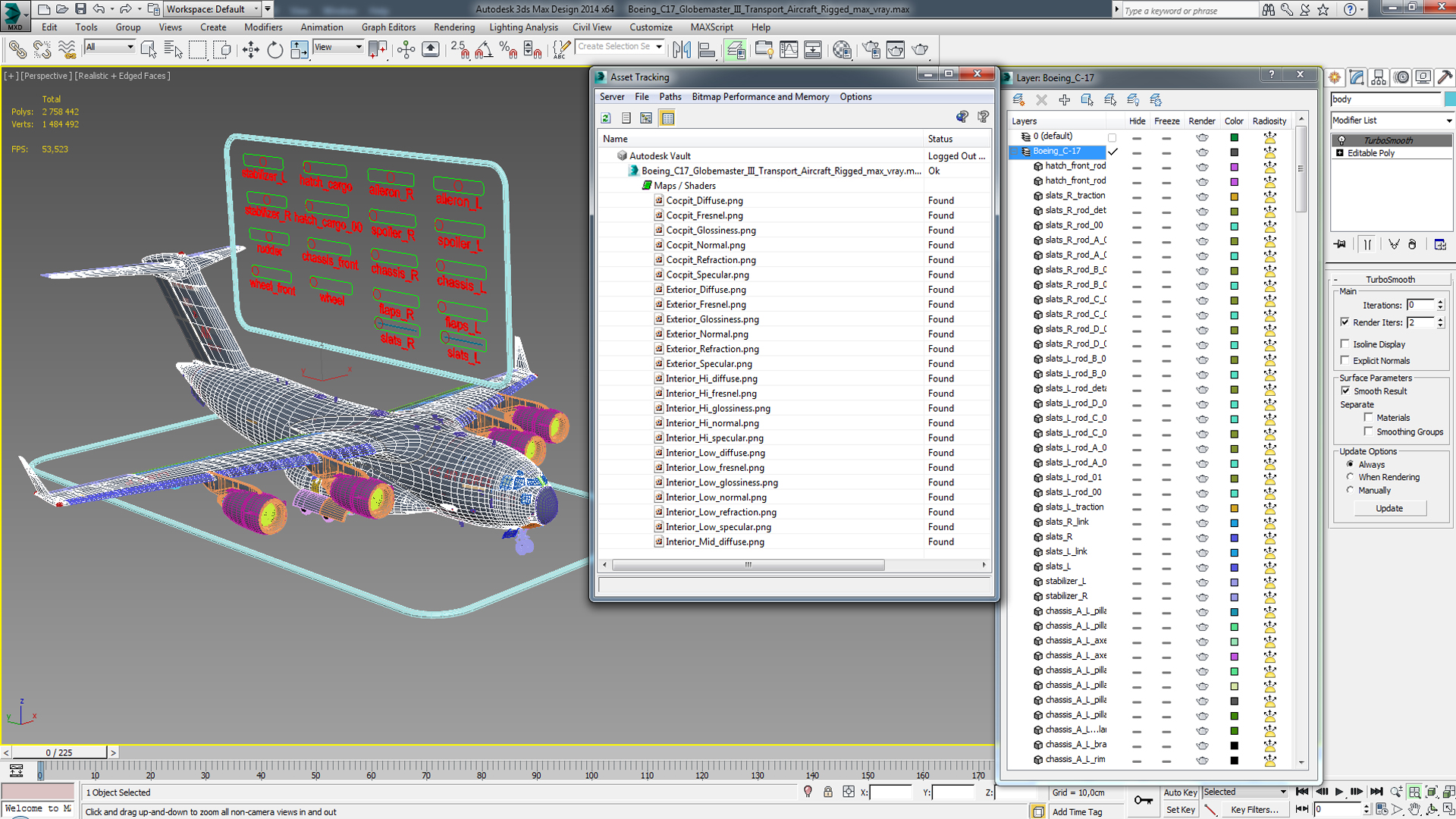Toggle the Manage Layers toolbar icon
This screenshot has height=819, width=1456.
pos(735,50)
